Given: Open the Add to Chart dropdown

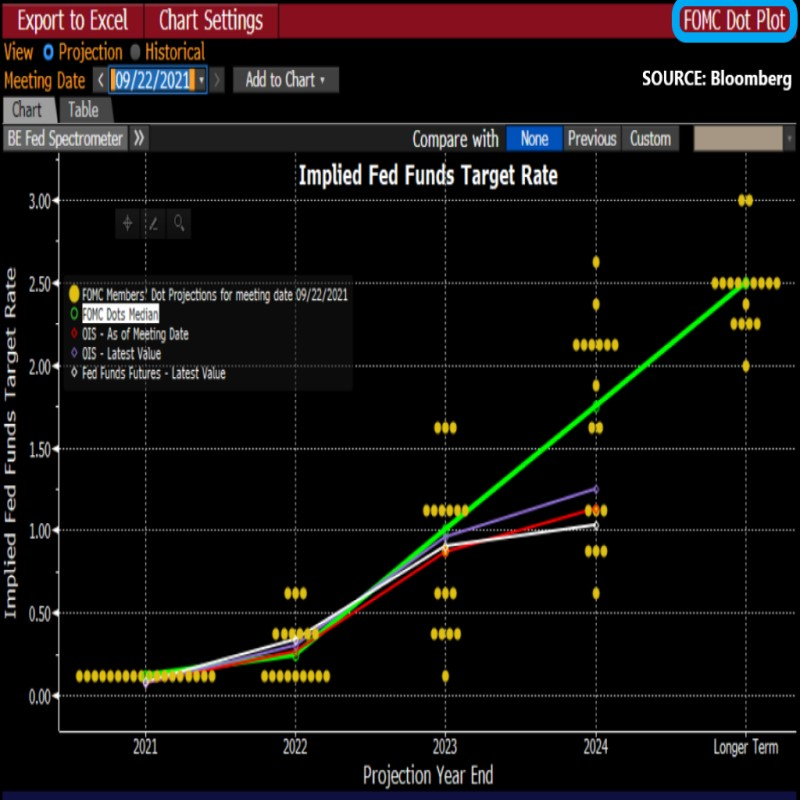Looking at the screenshot, I should (x=286, y=80).
